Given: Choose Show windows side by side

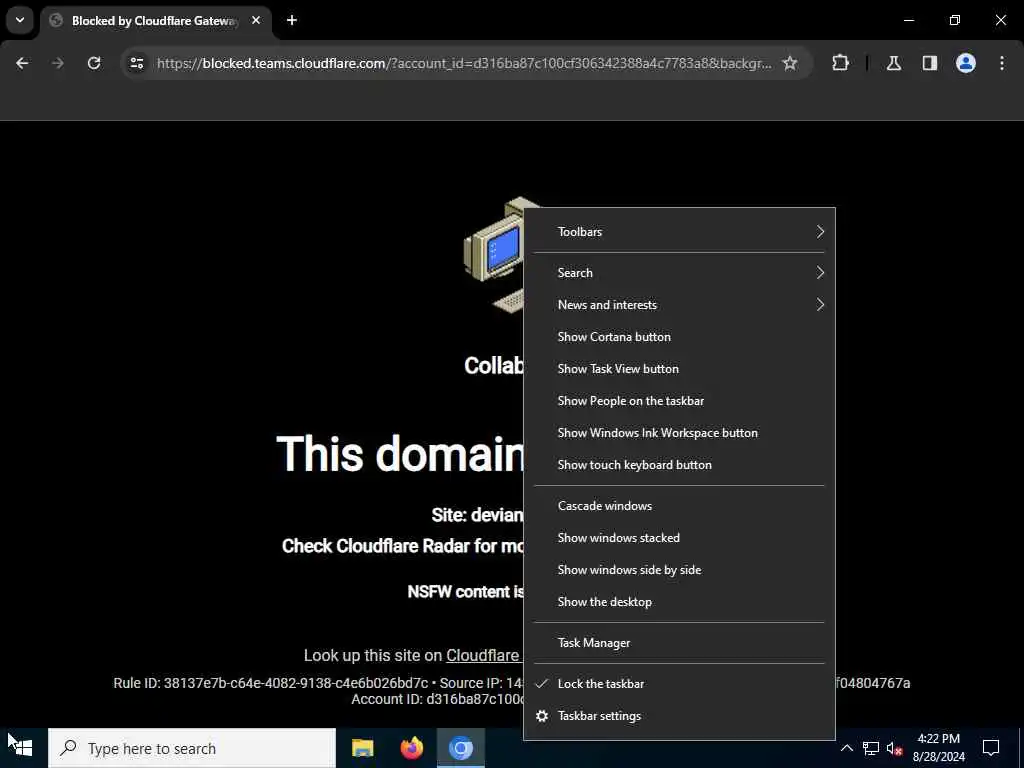Looking at the screenshot, I should 679,570.
